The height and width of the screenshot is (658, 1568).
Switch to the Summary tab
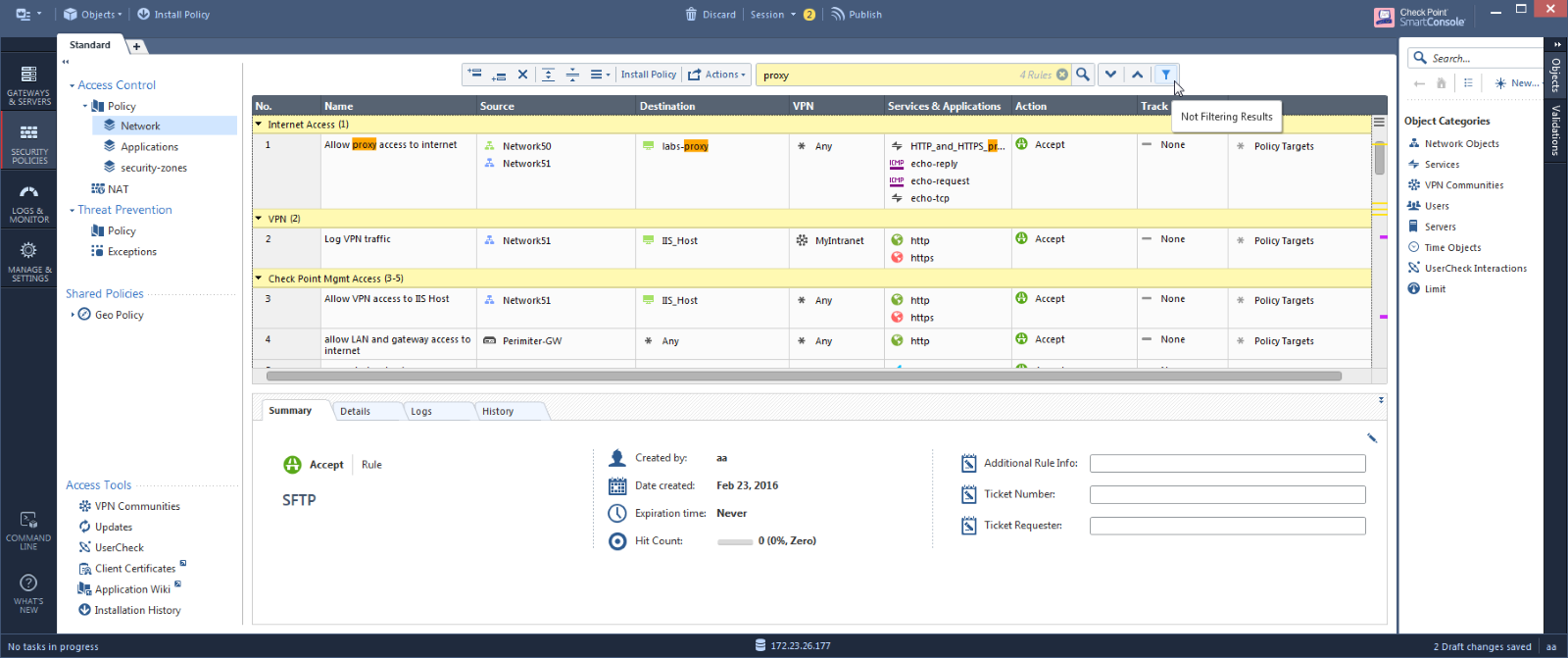pyautogui.click(x=290, y=411)
